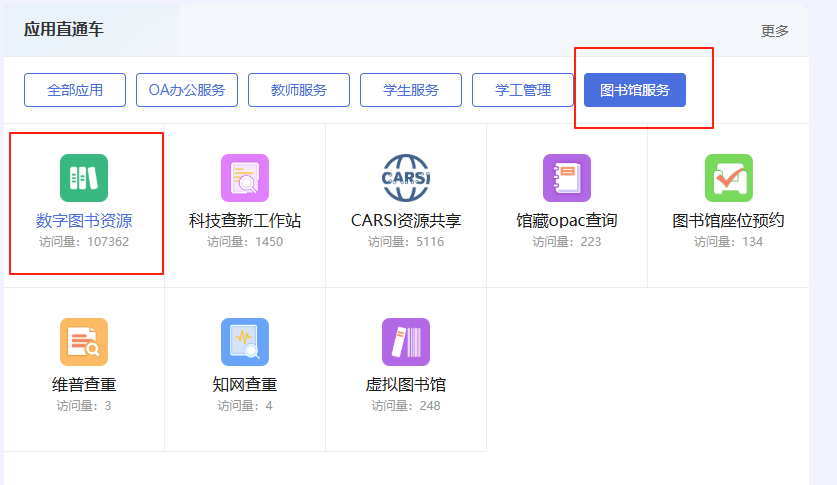Click the 访问量：223 text
The height and width of the screenshot is (485, 837).
pyautogui.click(x=567, y=242)
